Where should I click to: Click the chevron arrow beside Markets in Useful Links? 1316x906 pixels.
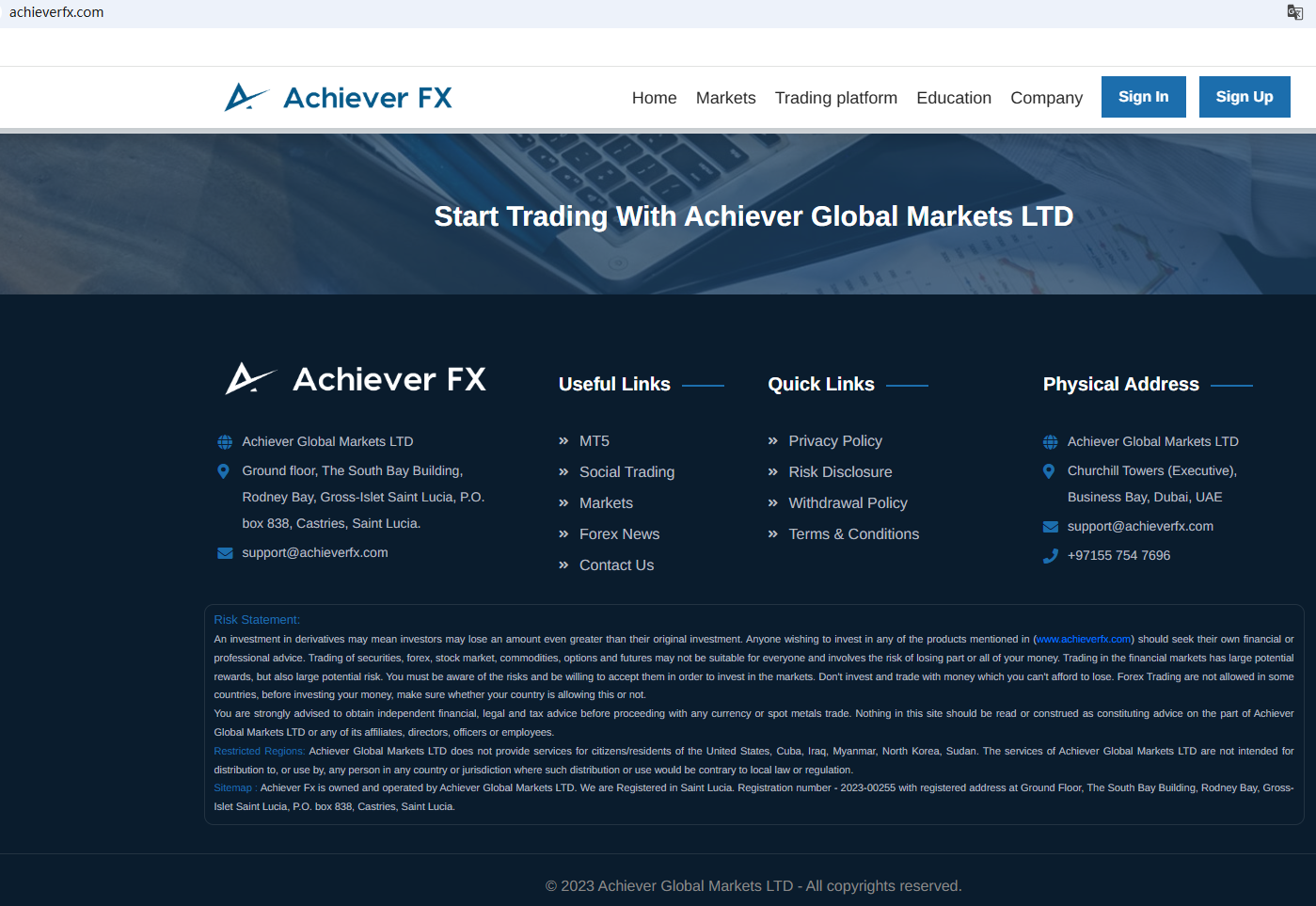point(563,502)
